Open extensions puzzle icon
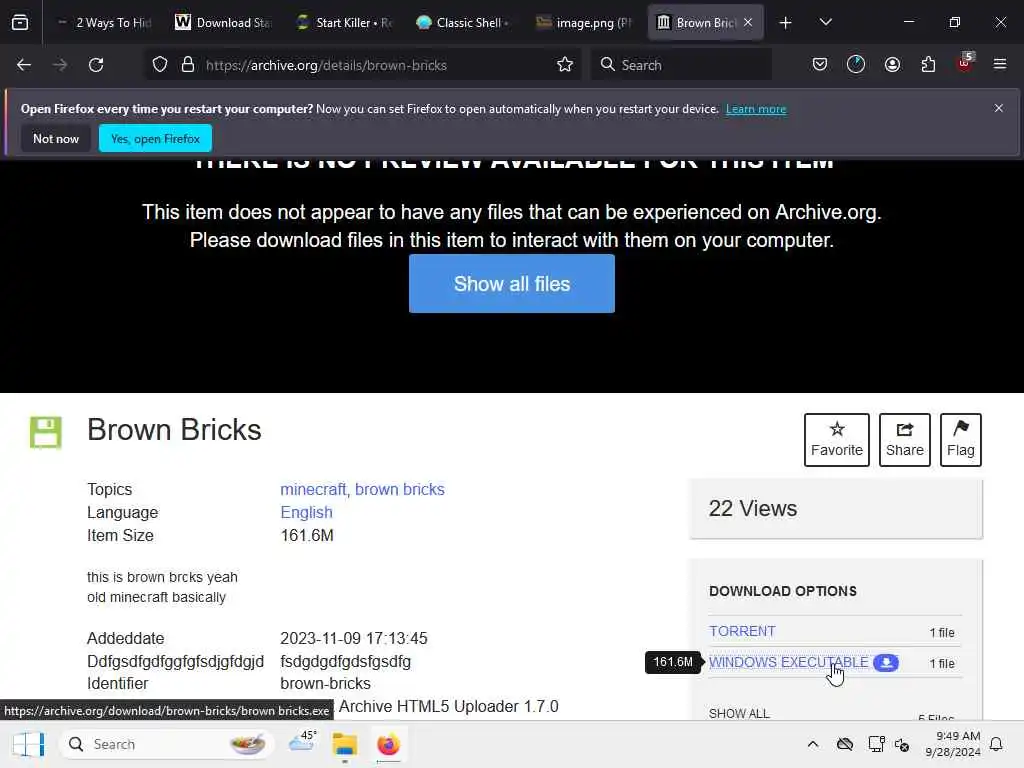Viewport: 1024px width, 768px height. pos(928,65)
